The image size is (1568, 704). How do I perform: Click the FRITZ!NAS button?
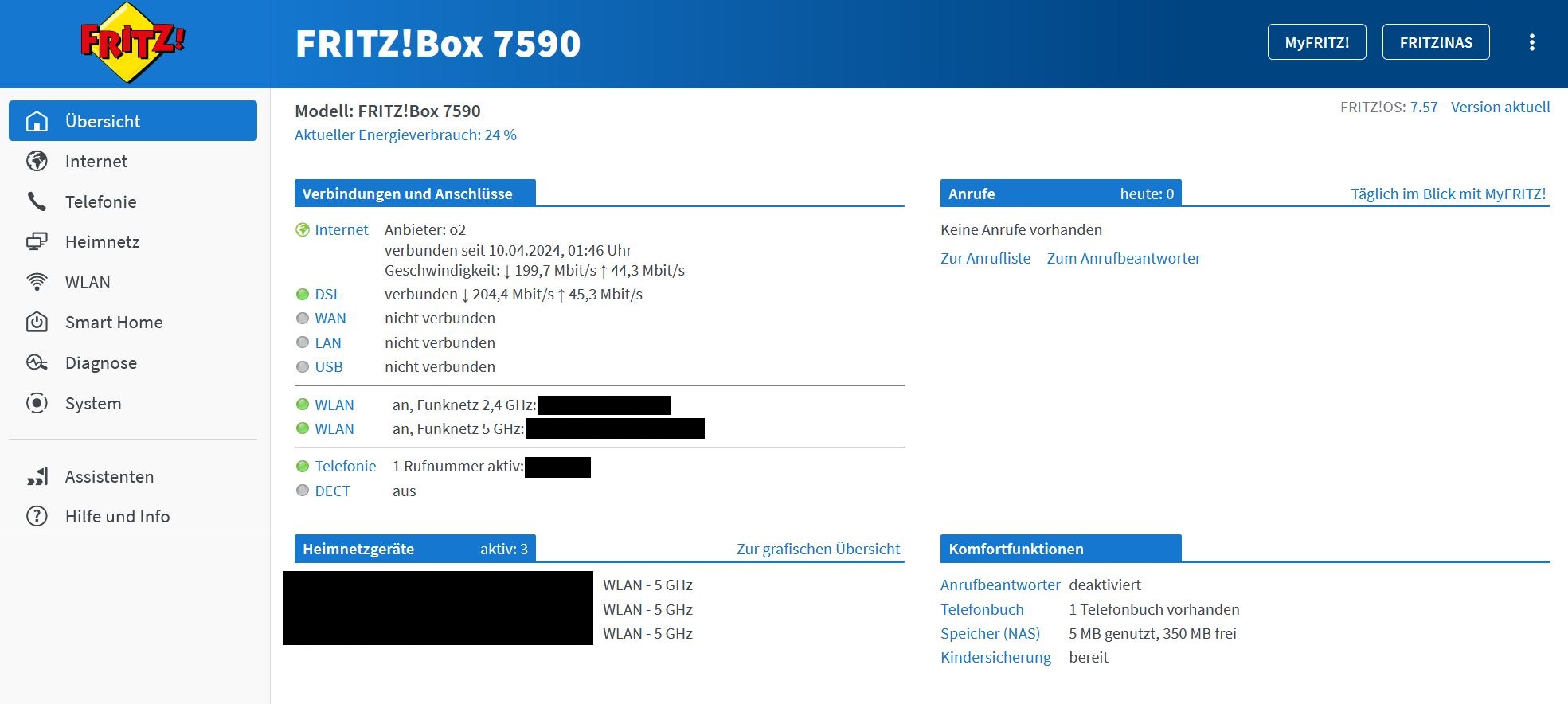(1436, 42)
